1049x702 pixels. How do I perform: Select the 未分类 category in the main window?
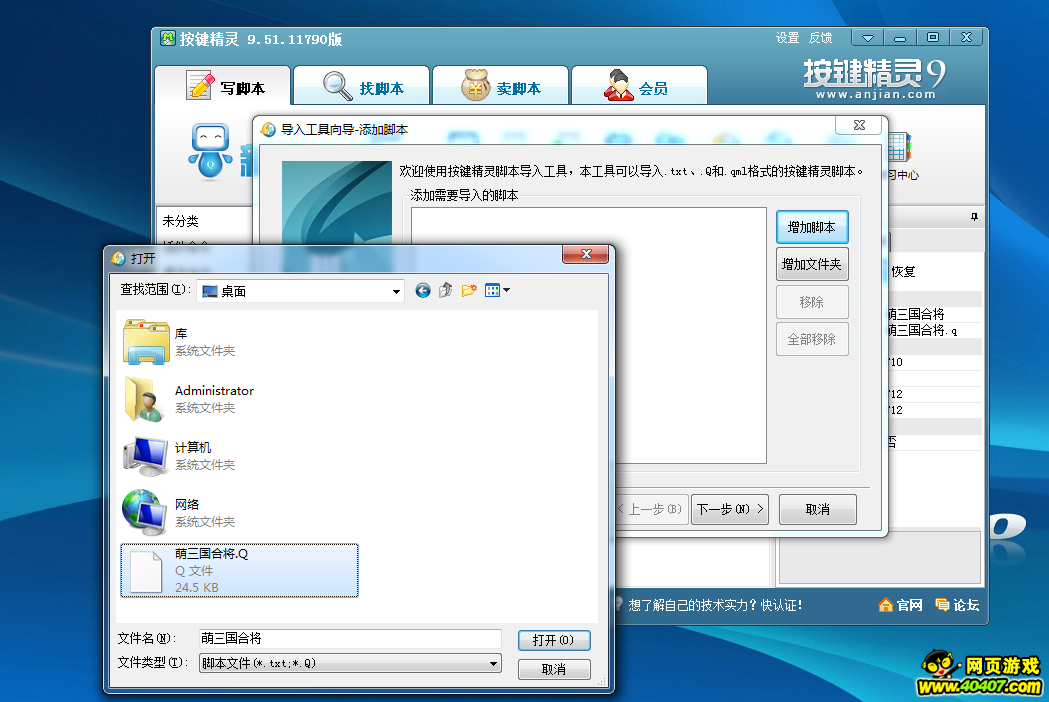pos(181,222)
